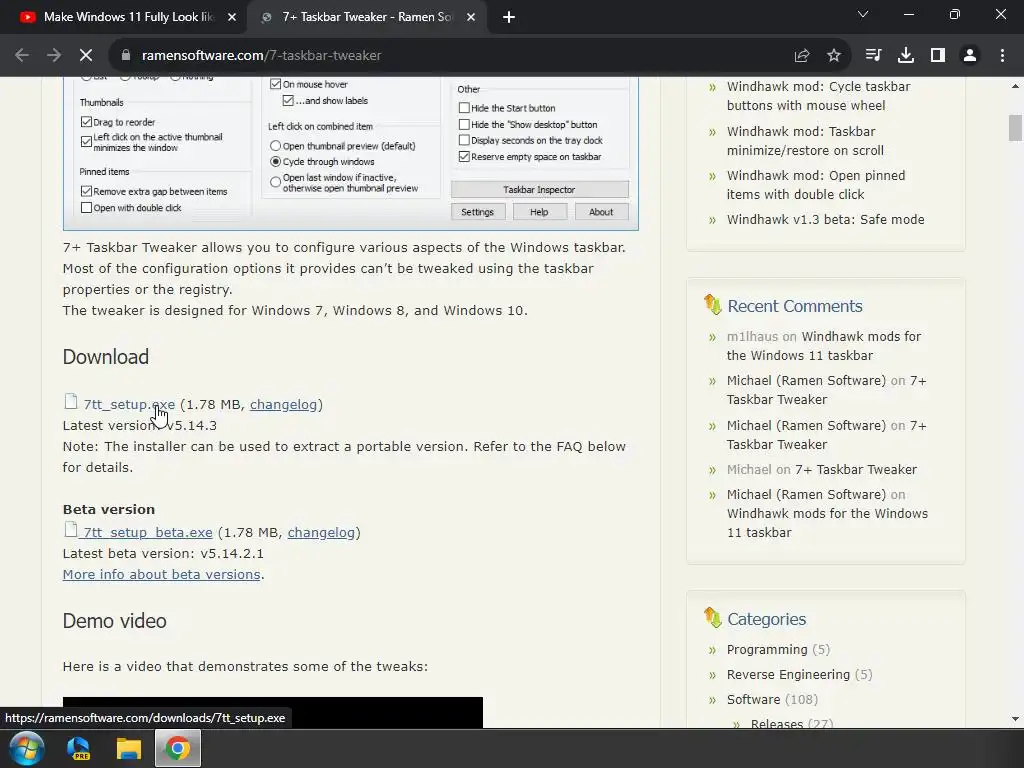Click On mouse hover checkbox
The height and width of the screenshot is (768, 1024).
point(276,84)
